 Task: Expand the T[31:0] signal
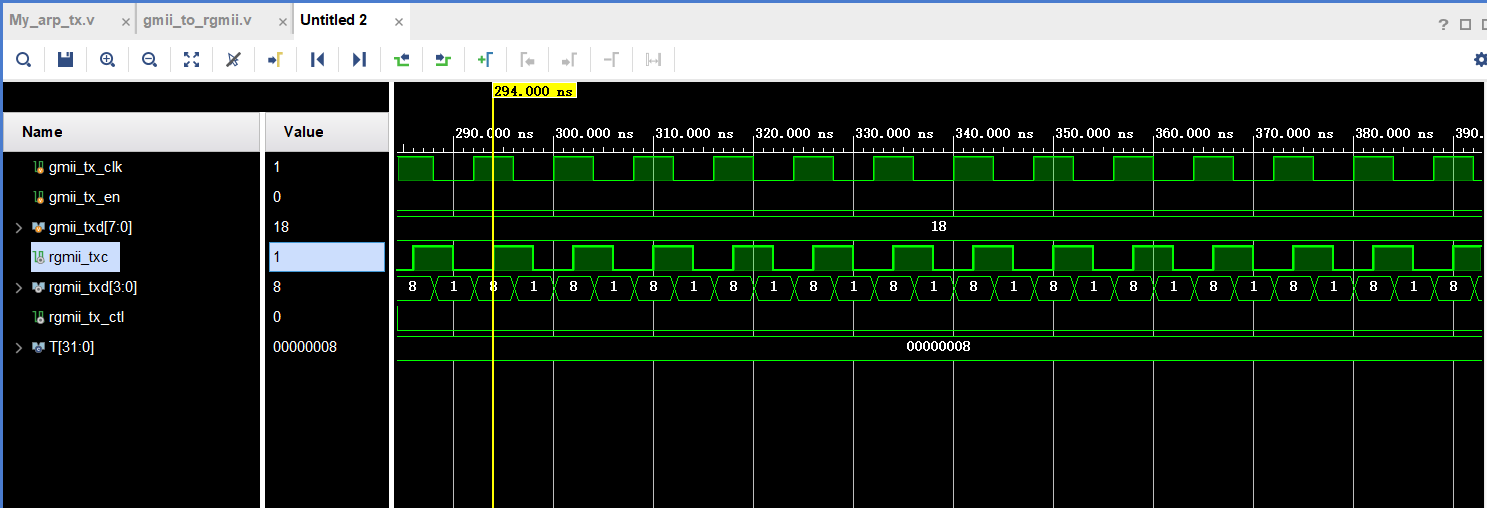[x=18, y=348]
